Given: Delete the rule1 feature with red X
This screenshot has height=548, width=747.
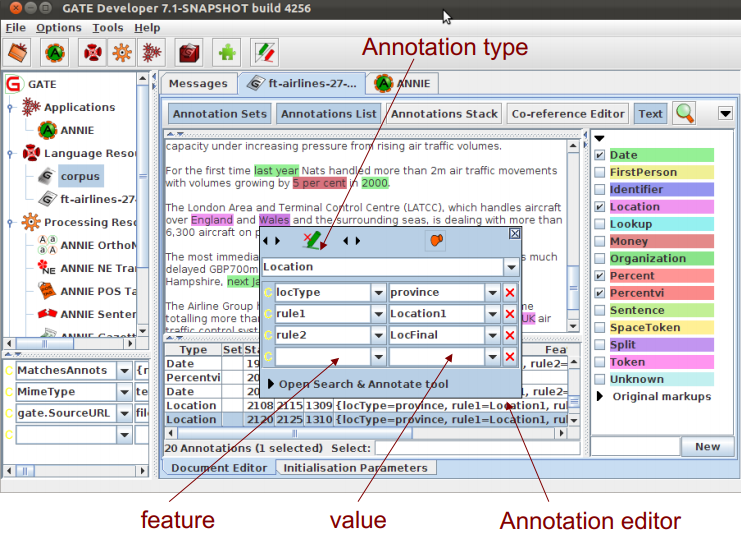Looking at the screenshot, I should pos(510,314).
